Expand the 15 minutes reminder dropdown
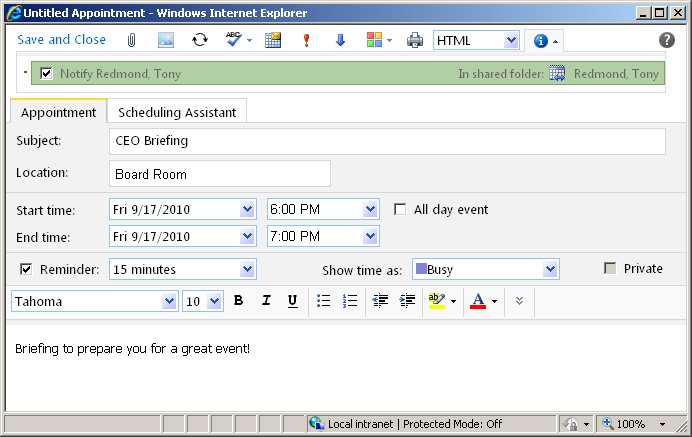This screenshot has width=692, height=437. tap(247, 269)
